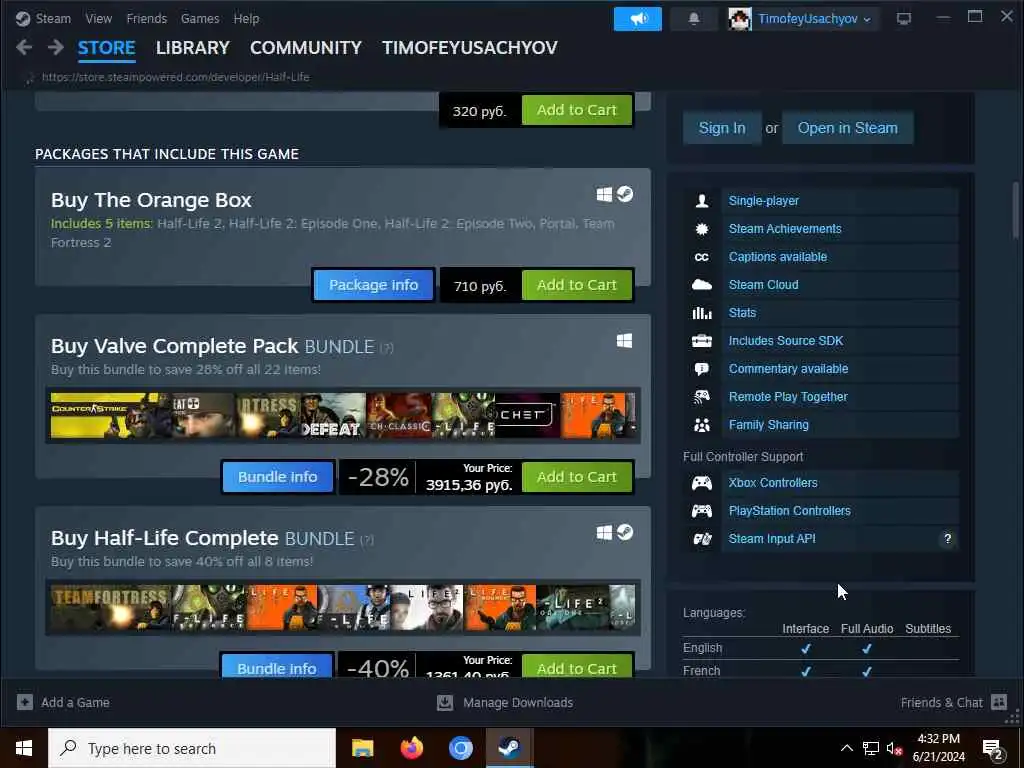Image resolution: width=1024 pixels, height=768 pixels.
Task: Open the Windows Start menu
Action: (x=24, y=748)
